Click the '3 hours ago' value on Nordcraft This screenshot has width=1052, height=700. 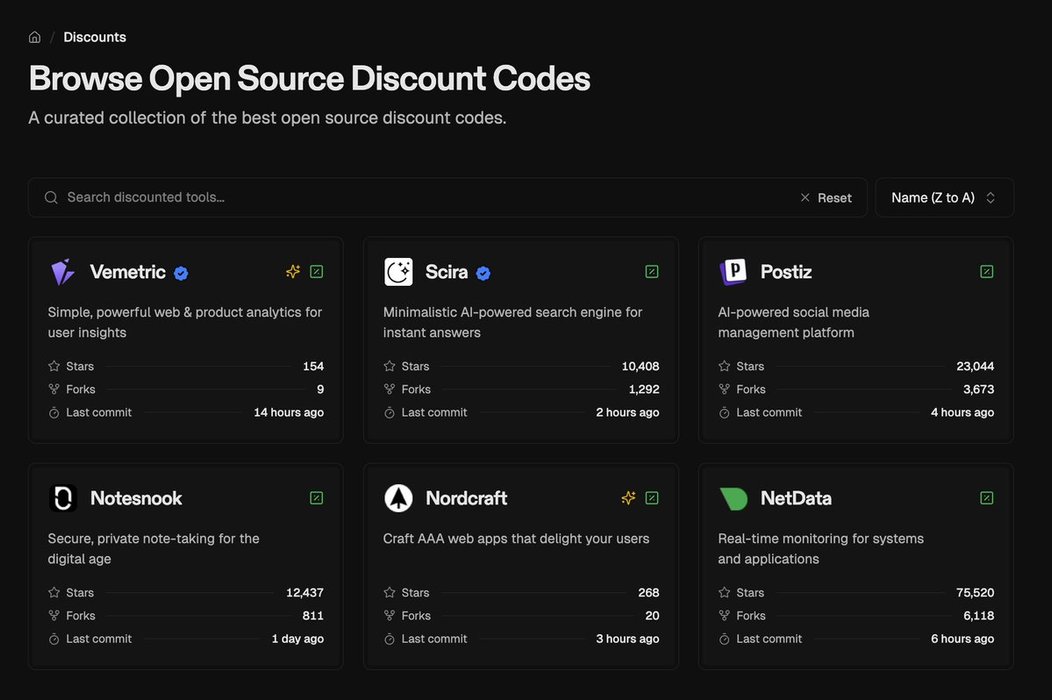627,638
